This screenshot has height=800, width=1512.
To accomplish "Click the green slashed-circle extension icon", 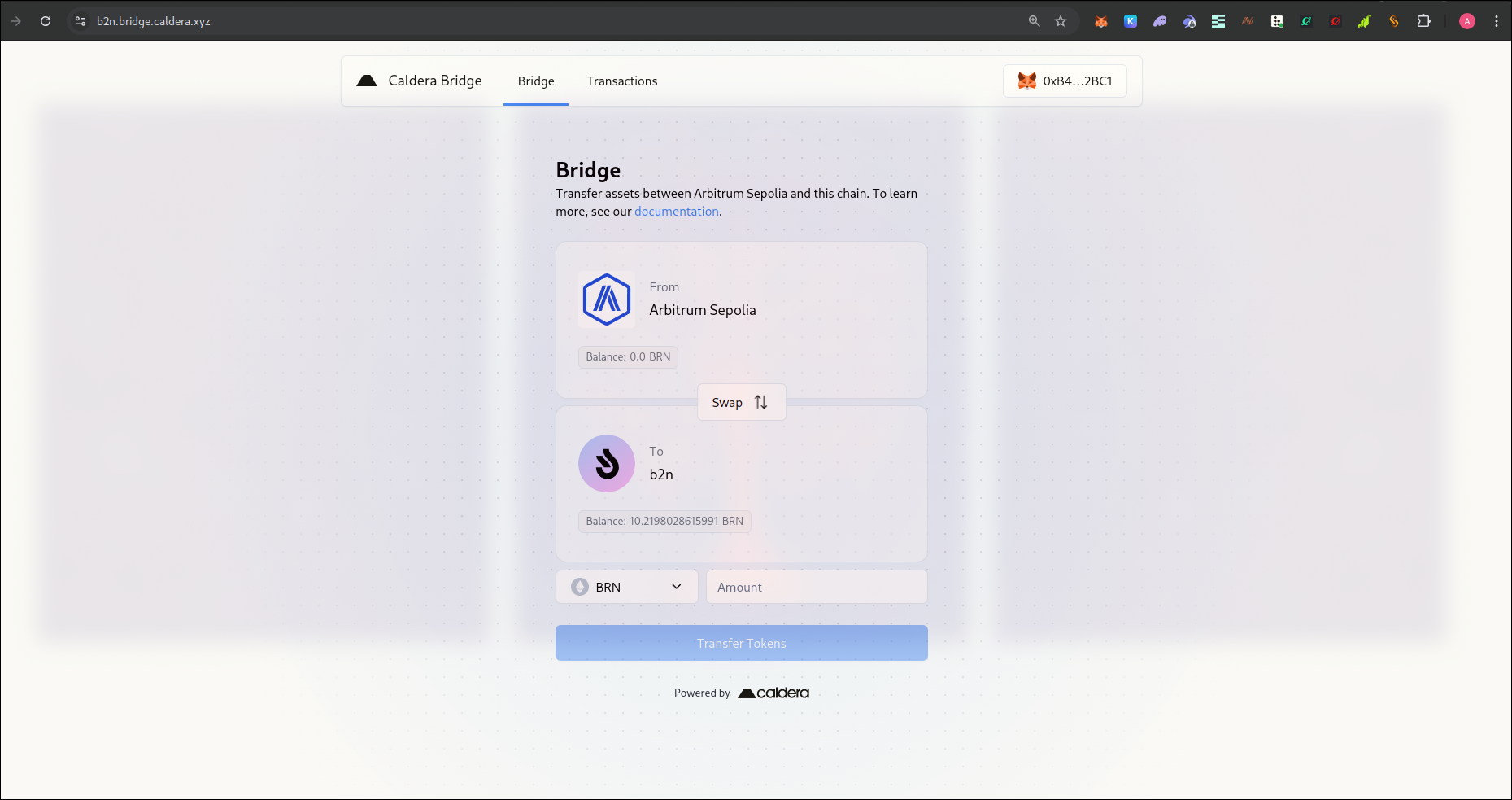I will tap(1306, 22).
